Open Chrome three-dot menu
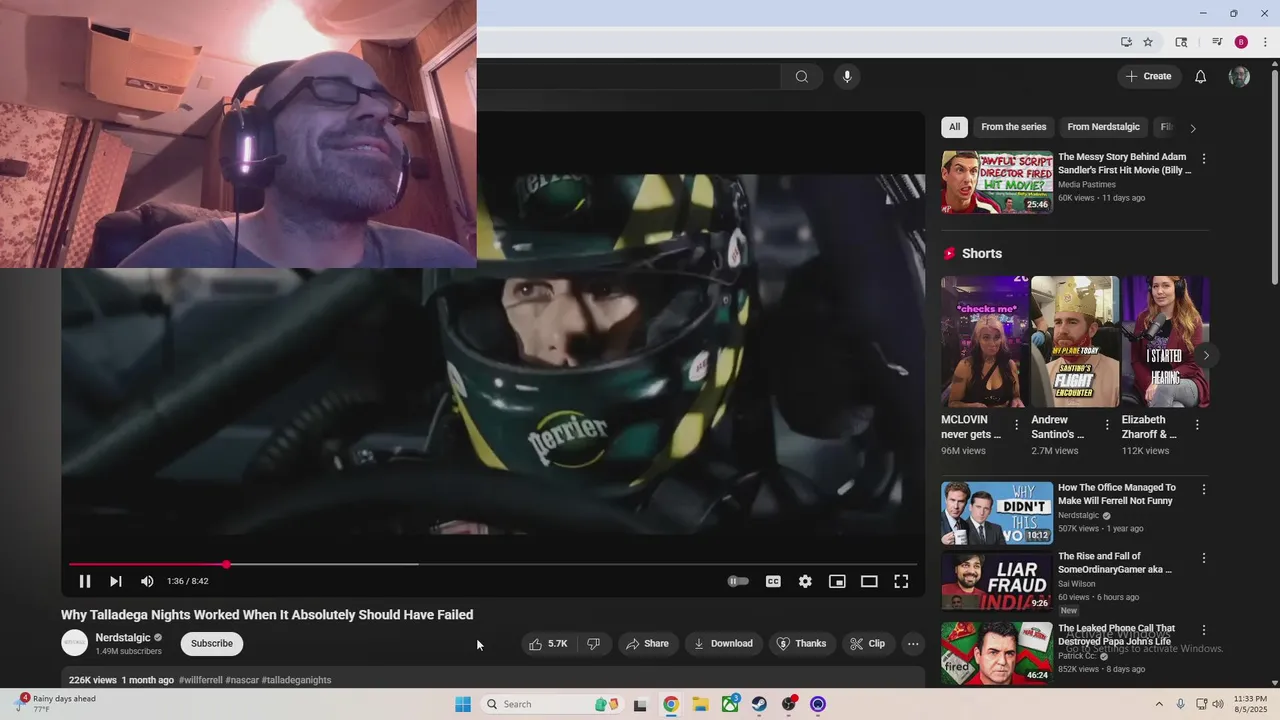Image resolution: width=1280 pixels, height=720 pixels. pos(1265,42)
